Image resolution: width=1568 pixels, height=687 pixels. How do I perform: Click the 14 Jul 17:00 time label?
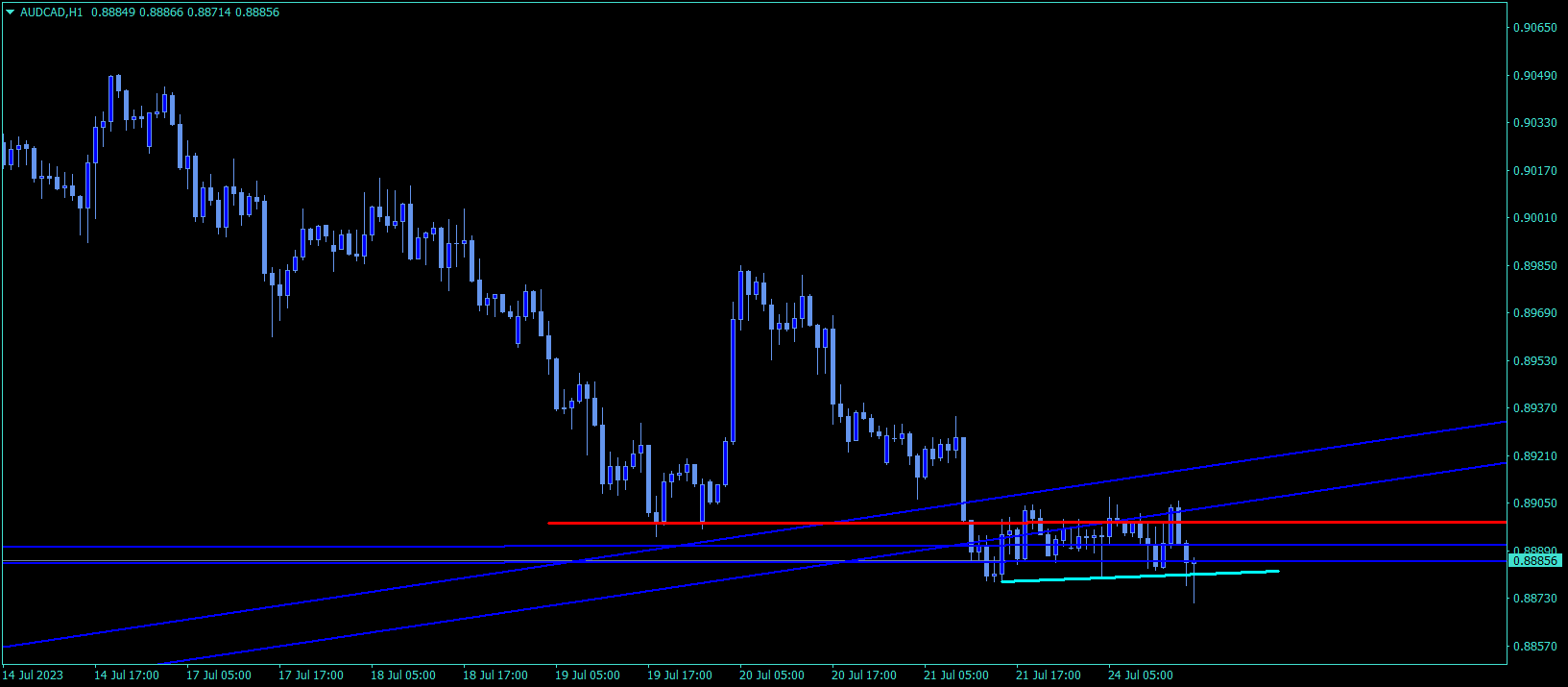point(127,675)
